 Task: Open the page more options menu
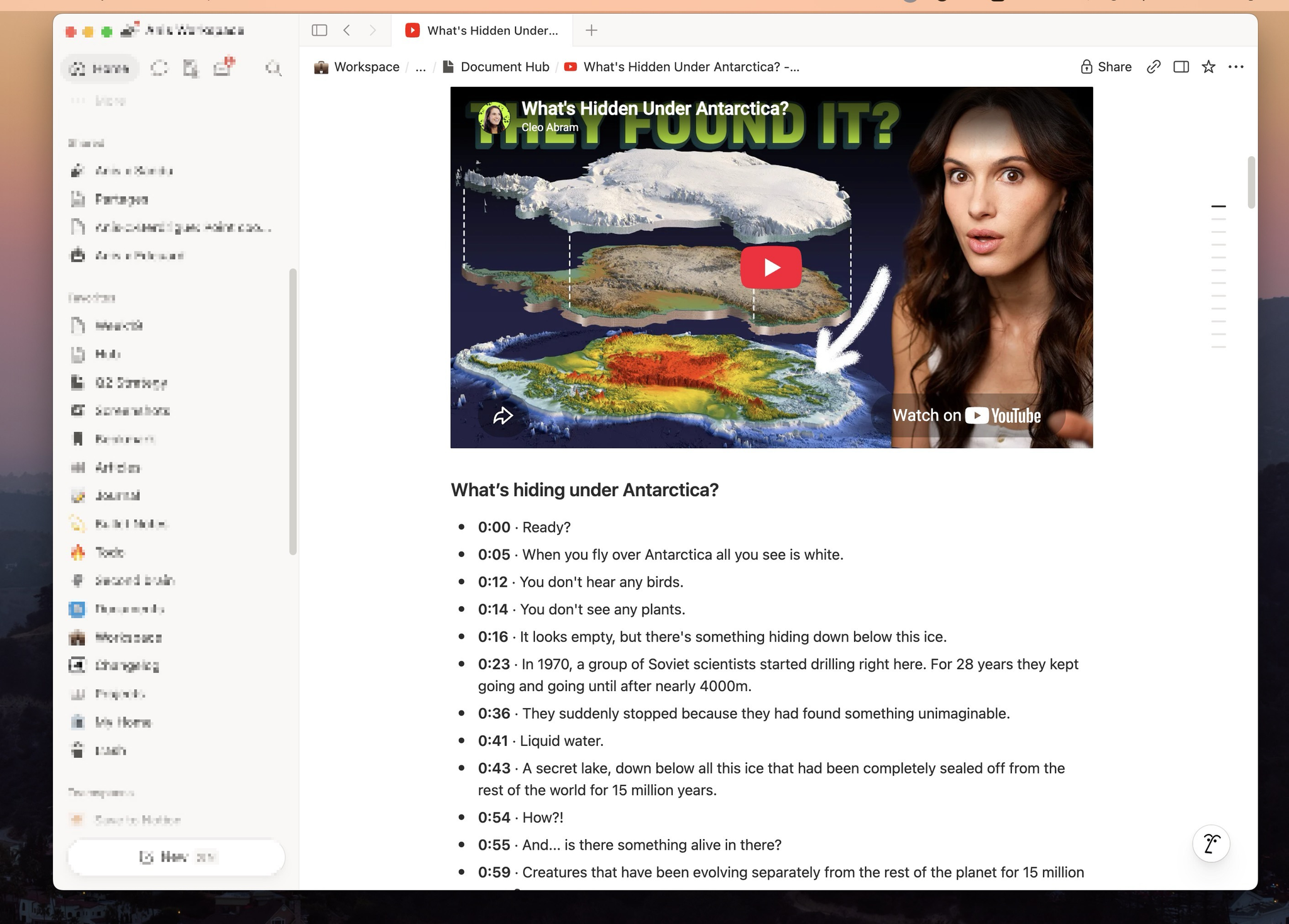pos(1236,67)
